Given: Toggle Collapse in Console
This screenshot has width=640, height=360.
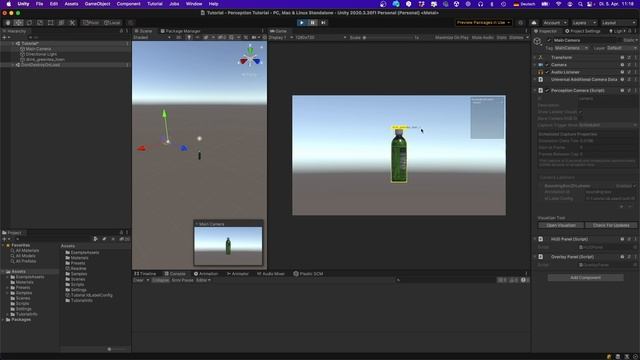Looking at the screenshot, I should tap(160, 280).
